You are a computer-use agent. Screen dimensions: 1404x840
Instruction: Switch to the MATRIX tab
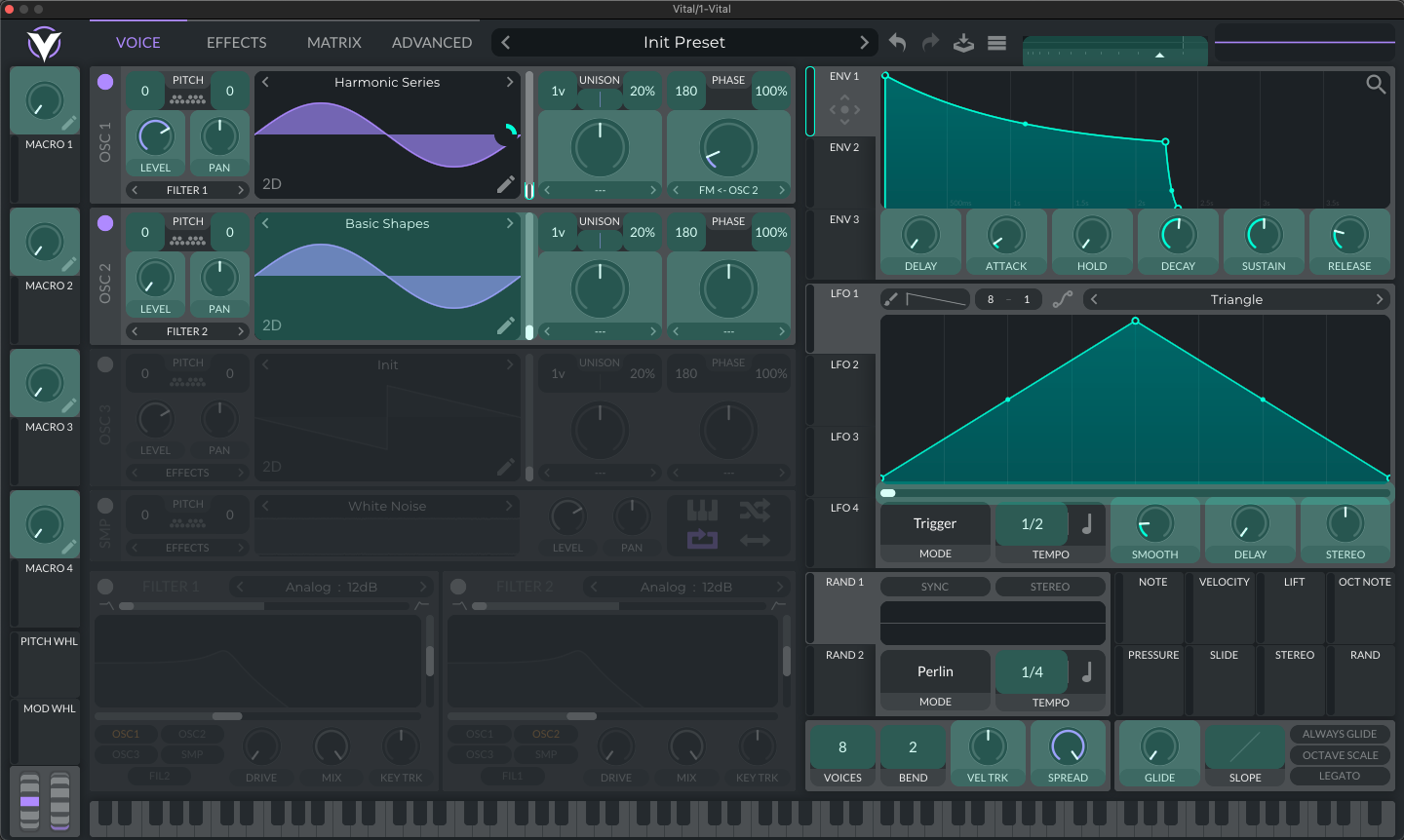pos(334,43)
